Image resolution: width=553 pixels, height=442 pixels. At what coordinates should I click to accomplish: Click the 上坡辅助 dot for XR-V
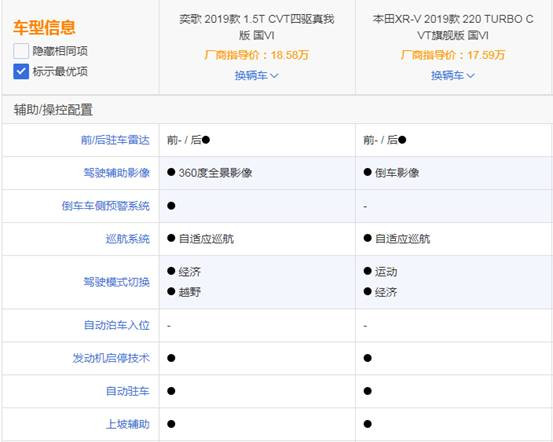pyautogui.click(x=367, y=424)
